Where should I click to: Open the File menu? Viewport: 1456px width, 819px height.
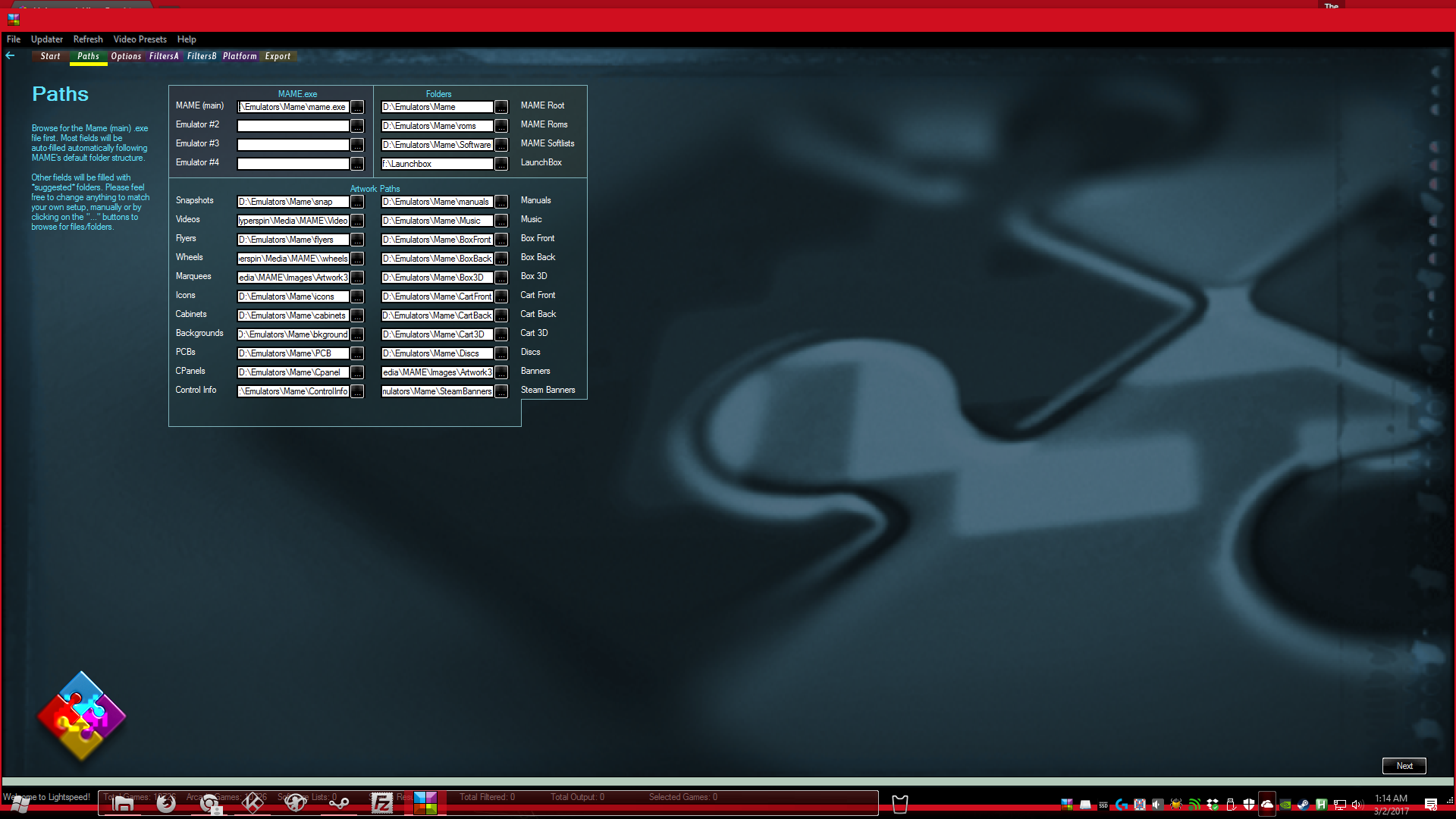pyautogui.click(x=14, y=39)
